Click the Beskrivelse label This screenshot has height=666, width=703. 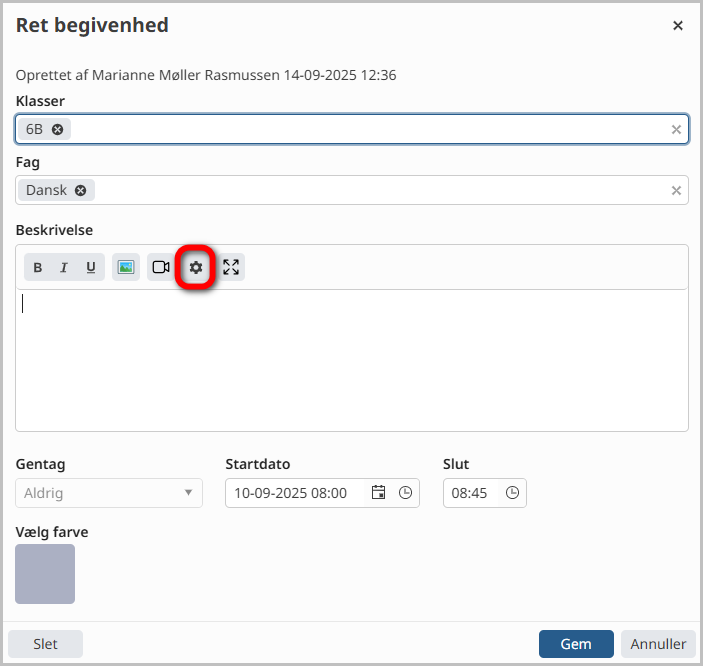coord(54,230)
